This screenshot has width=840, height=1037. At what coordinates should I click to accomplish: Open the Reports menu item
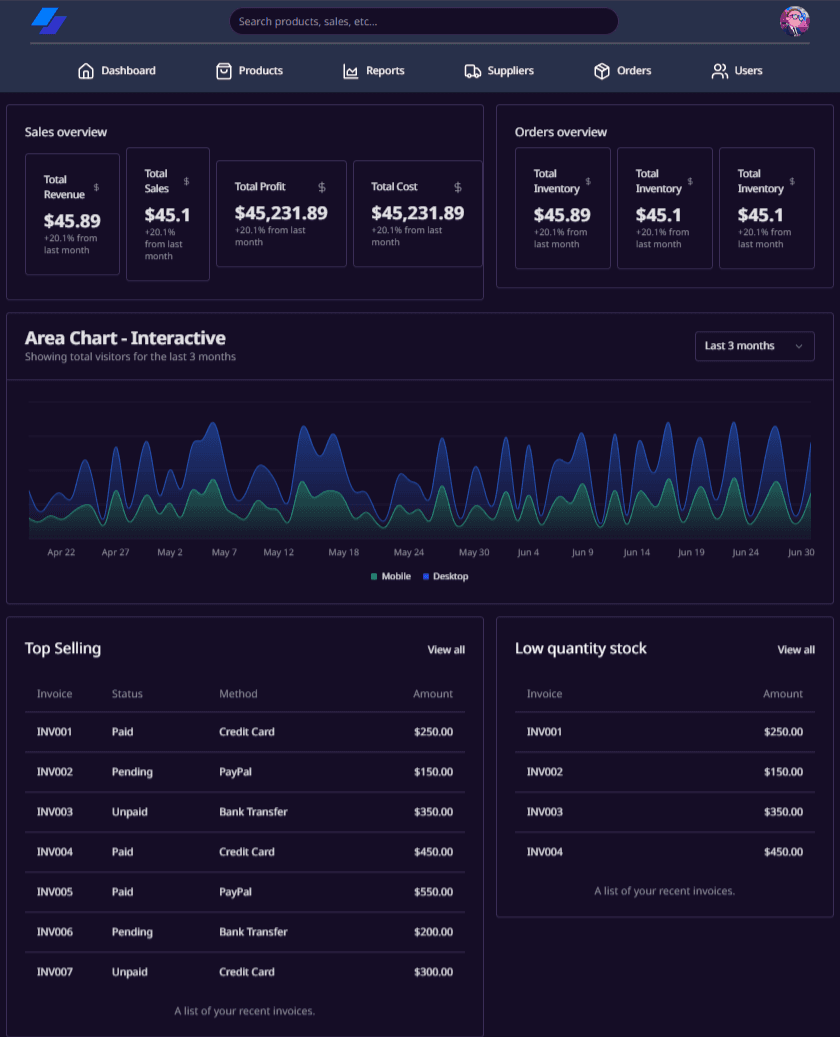pos(373,71)
